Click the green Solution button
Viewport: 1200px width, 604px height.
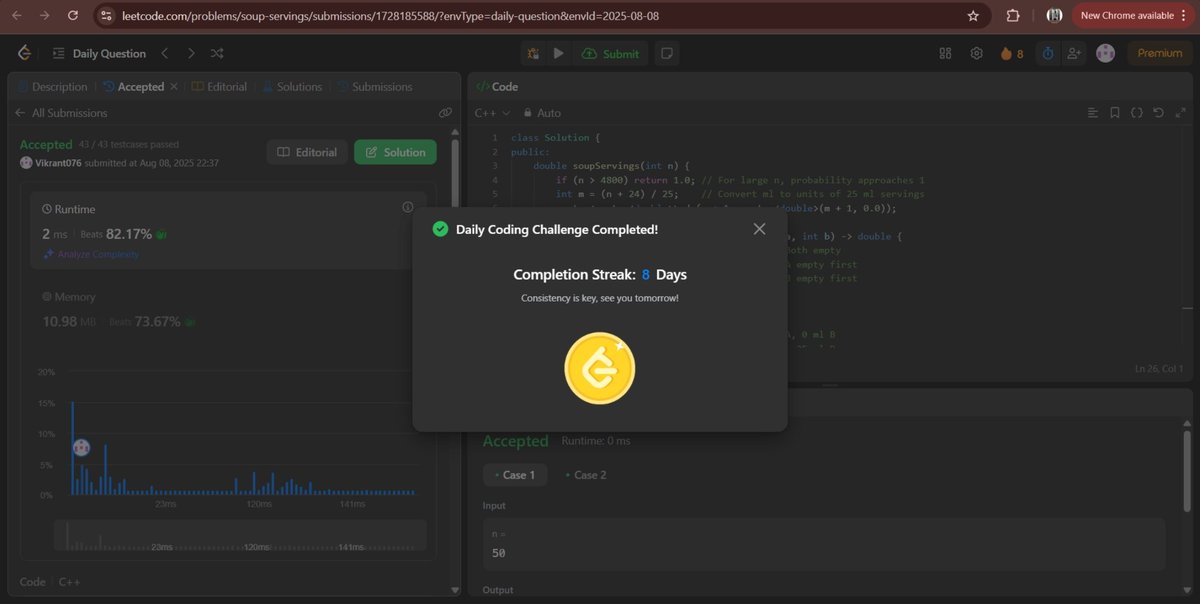tap(396, 152)
